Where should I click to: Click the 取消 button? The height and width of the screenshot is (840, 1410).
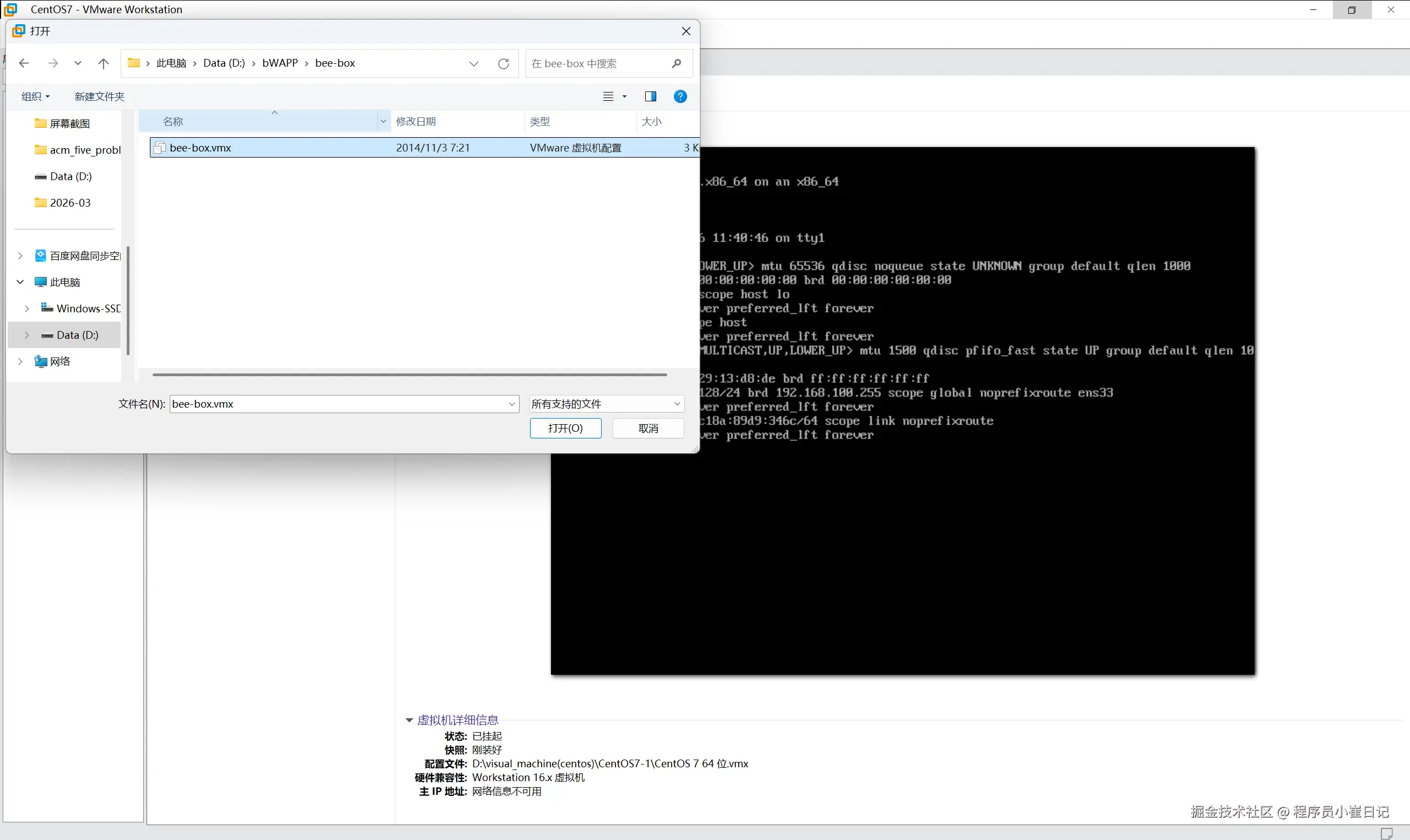(648, 428)
